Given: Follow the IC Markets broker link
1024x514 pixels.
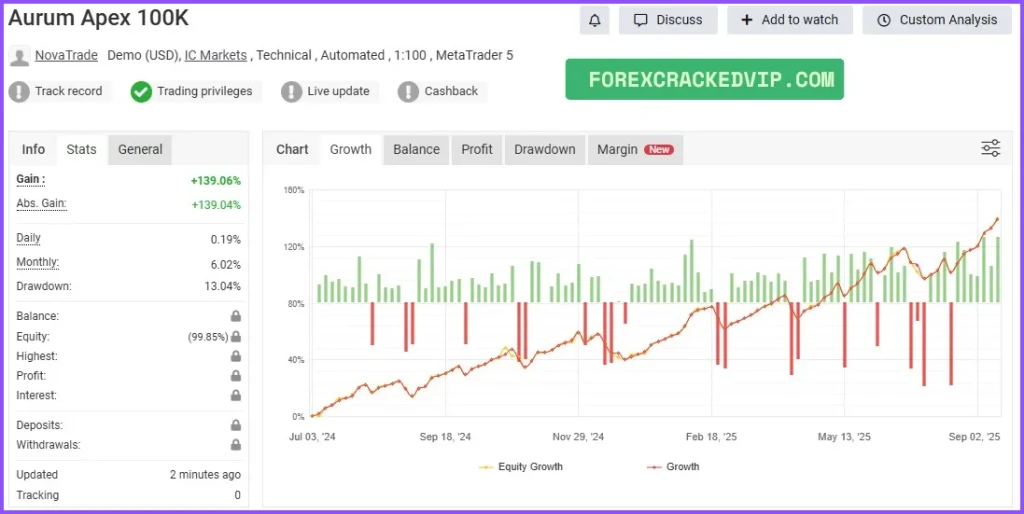Looking at the screenshot, I should [215, 56].
